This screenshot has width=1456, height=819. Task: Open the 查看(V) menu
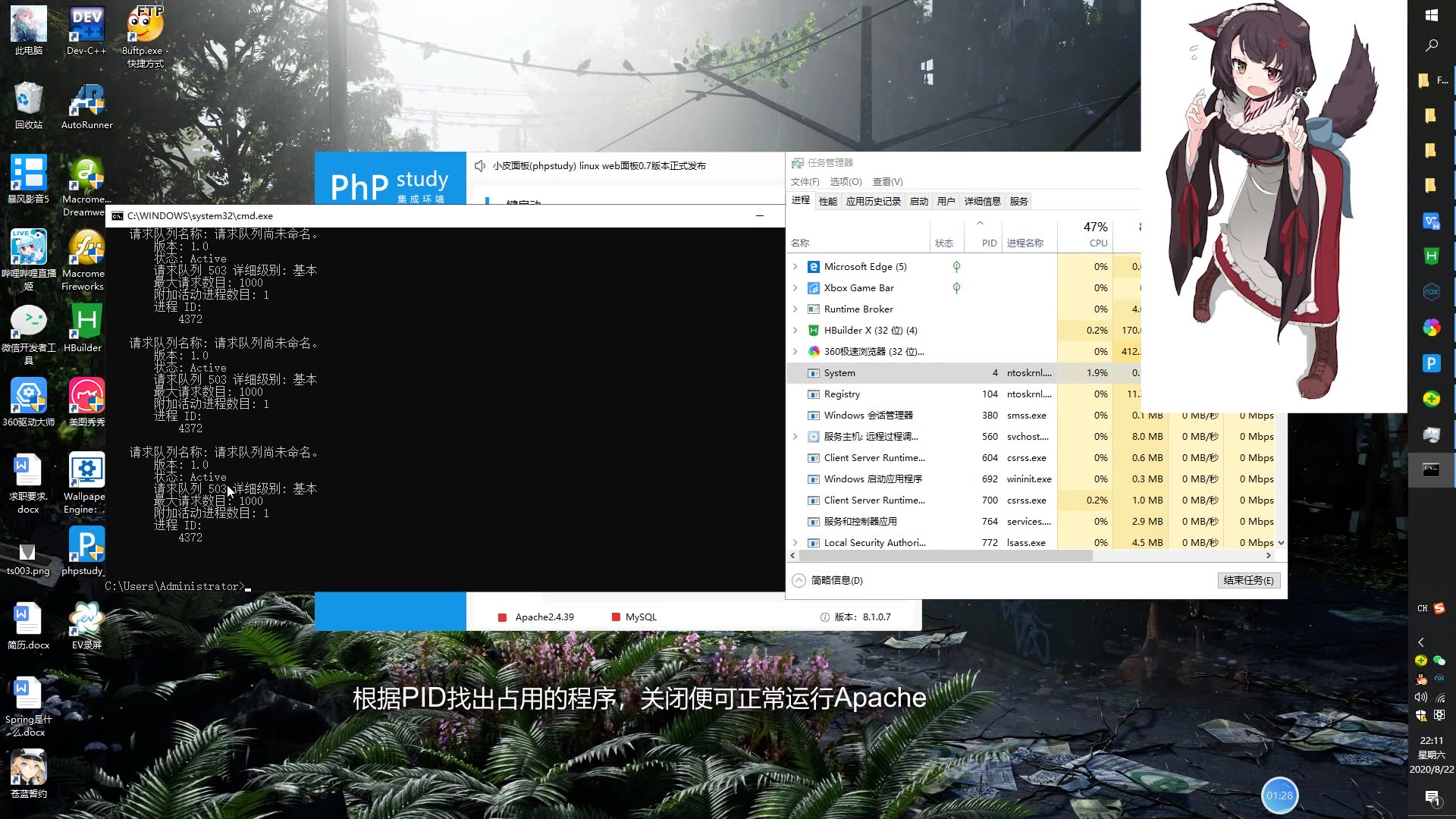point(887,182)
